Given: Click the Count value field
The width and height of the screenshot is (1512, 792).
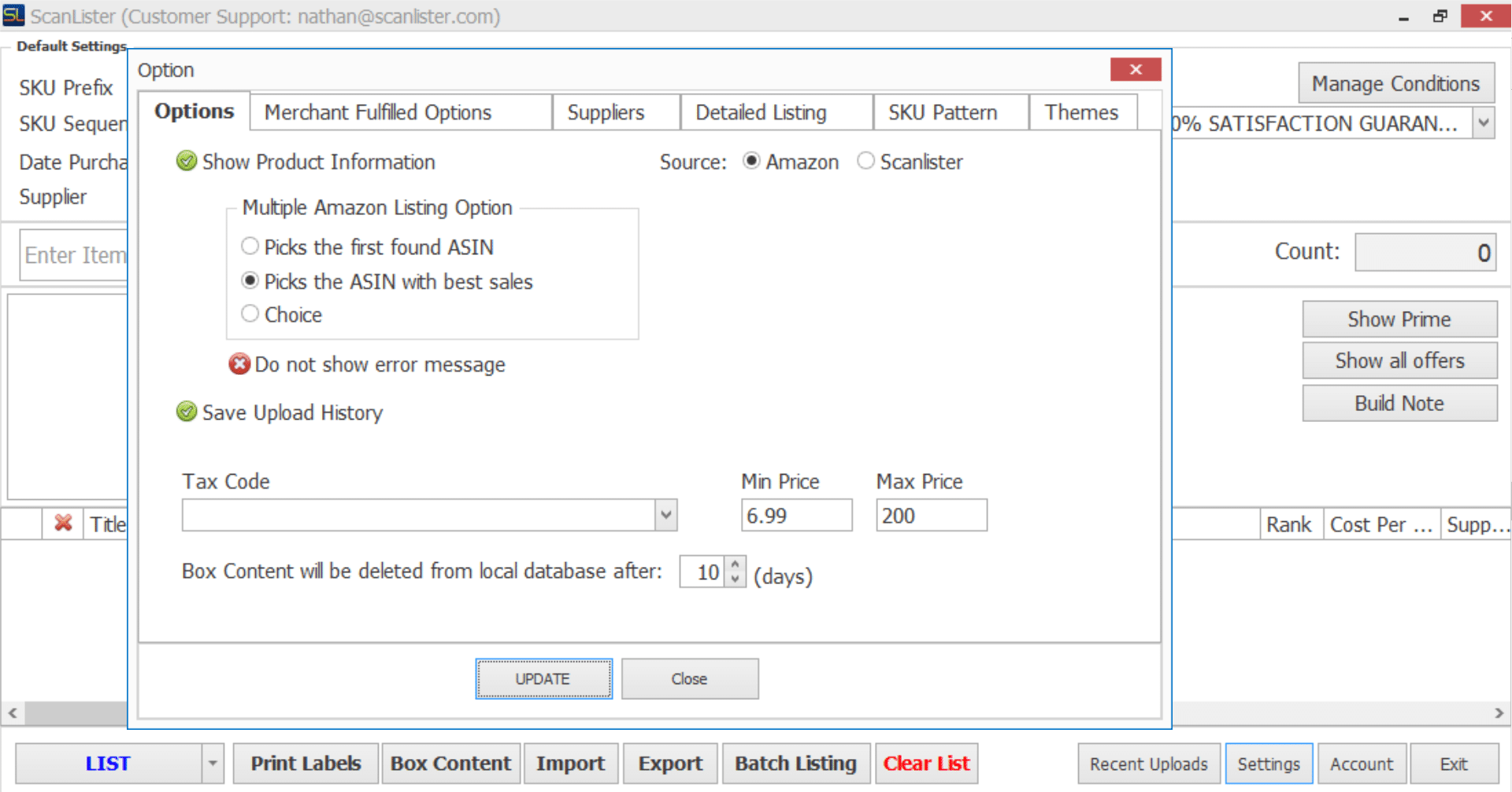Looking at the screenshot, I should 1425,252.
